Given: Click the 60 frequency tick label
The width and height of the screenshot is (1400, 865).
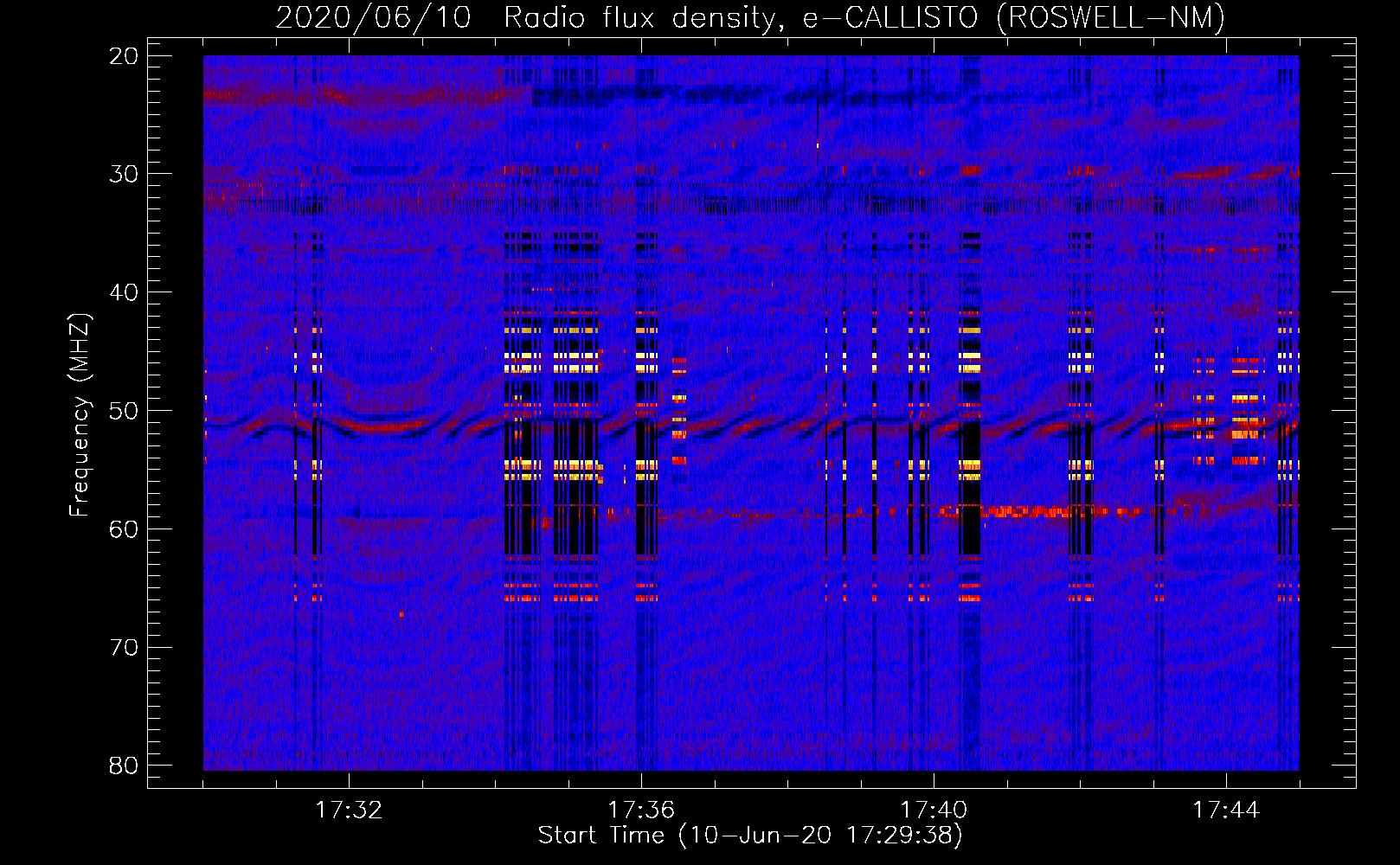Looking at the screenshot, I should (124, 529).
